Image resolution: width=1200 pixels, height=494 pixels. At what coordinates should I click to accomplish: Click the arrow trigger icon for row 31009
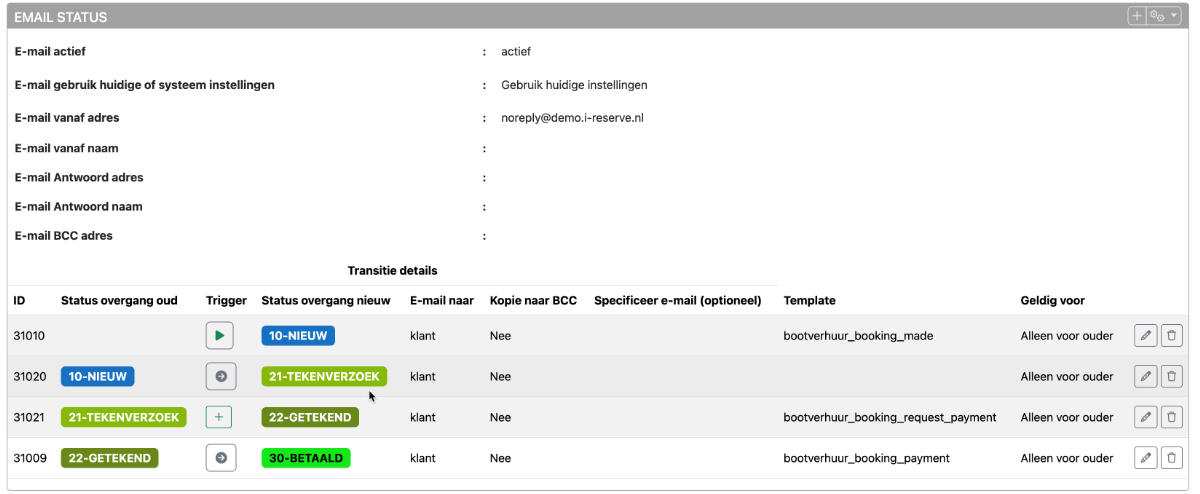tap(220, 458)
